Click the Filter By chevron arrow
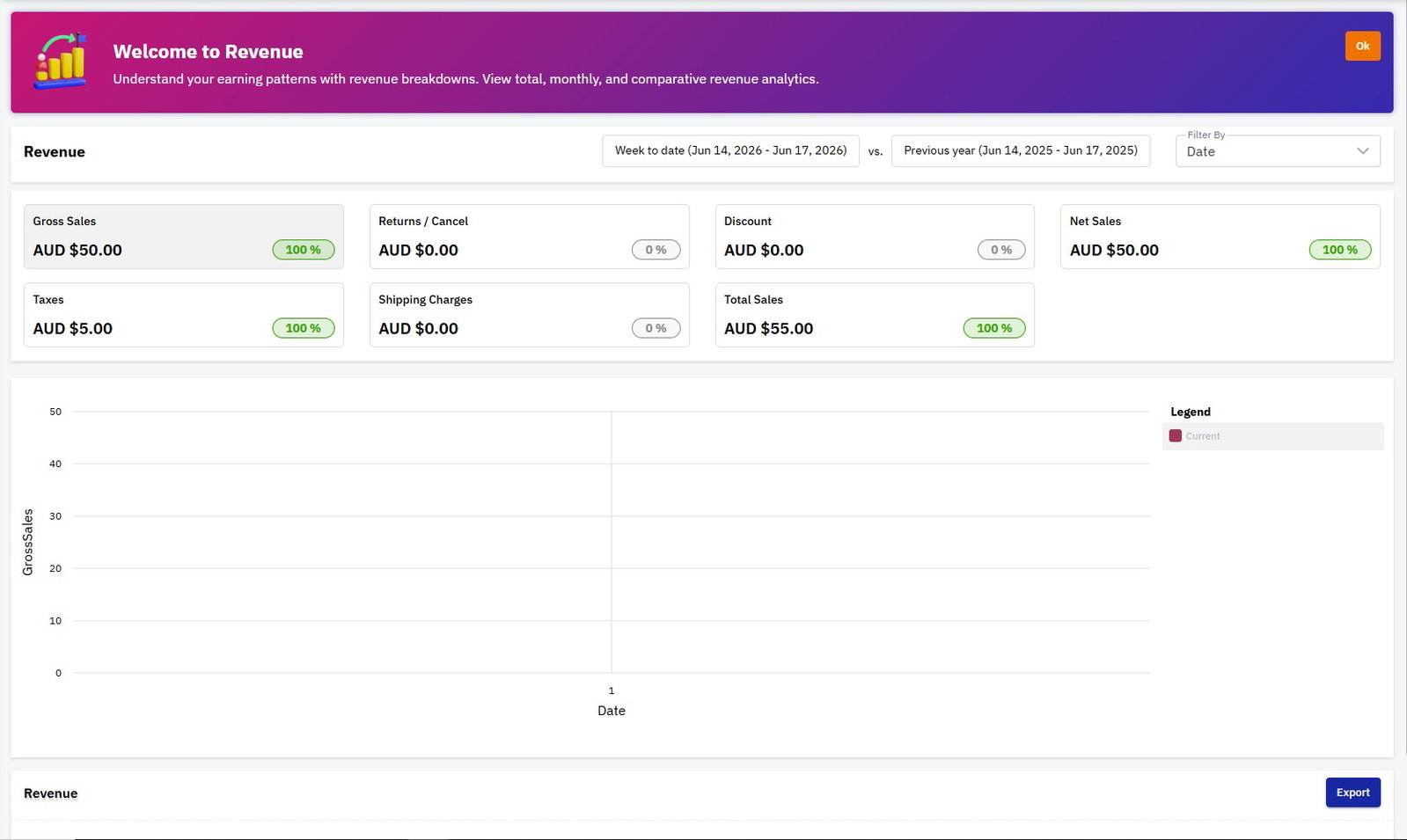Screen dimensions: 1407x840 coord(1363,151)
